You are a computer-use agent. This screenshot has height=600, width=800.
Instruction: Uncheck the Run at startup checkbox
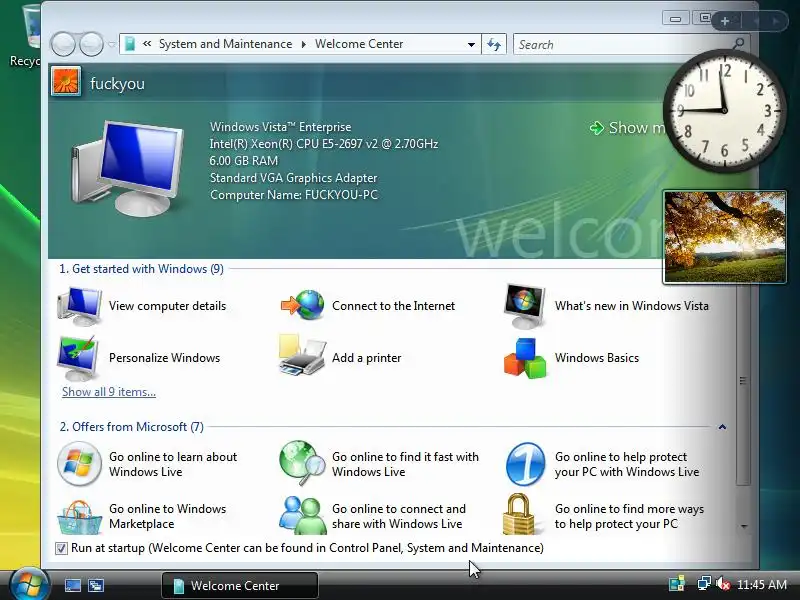coord(61,548)
